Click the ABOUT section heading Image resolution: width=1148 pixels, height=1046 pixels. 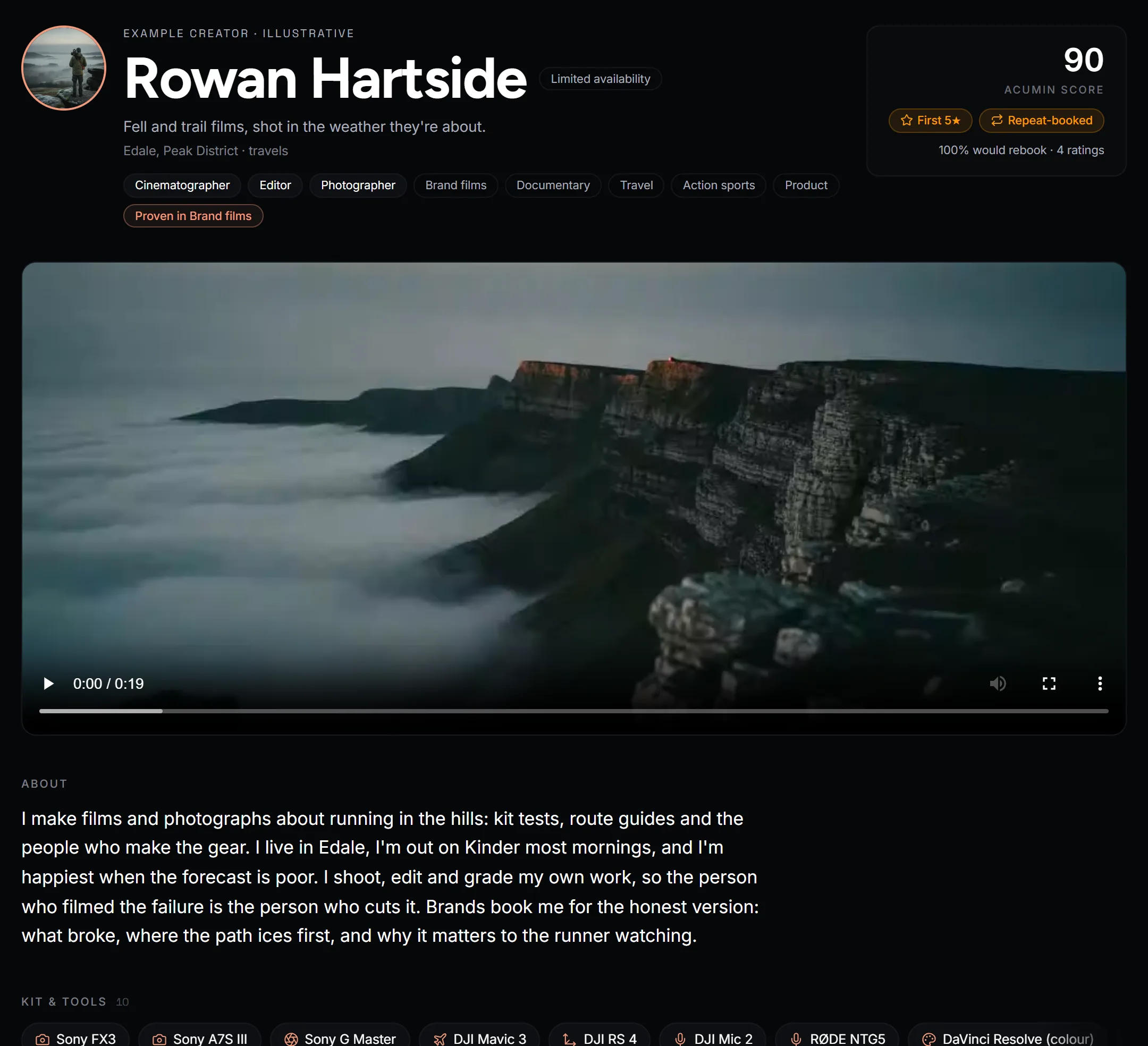click(x=45, y=783)
